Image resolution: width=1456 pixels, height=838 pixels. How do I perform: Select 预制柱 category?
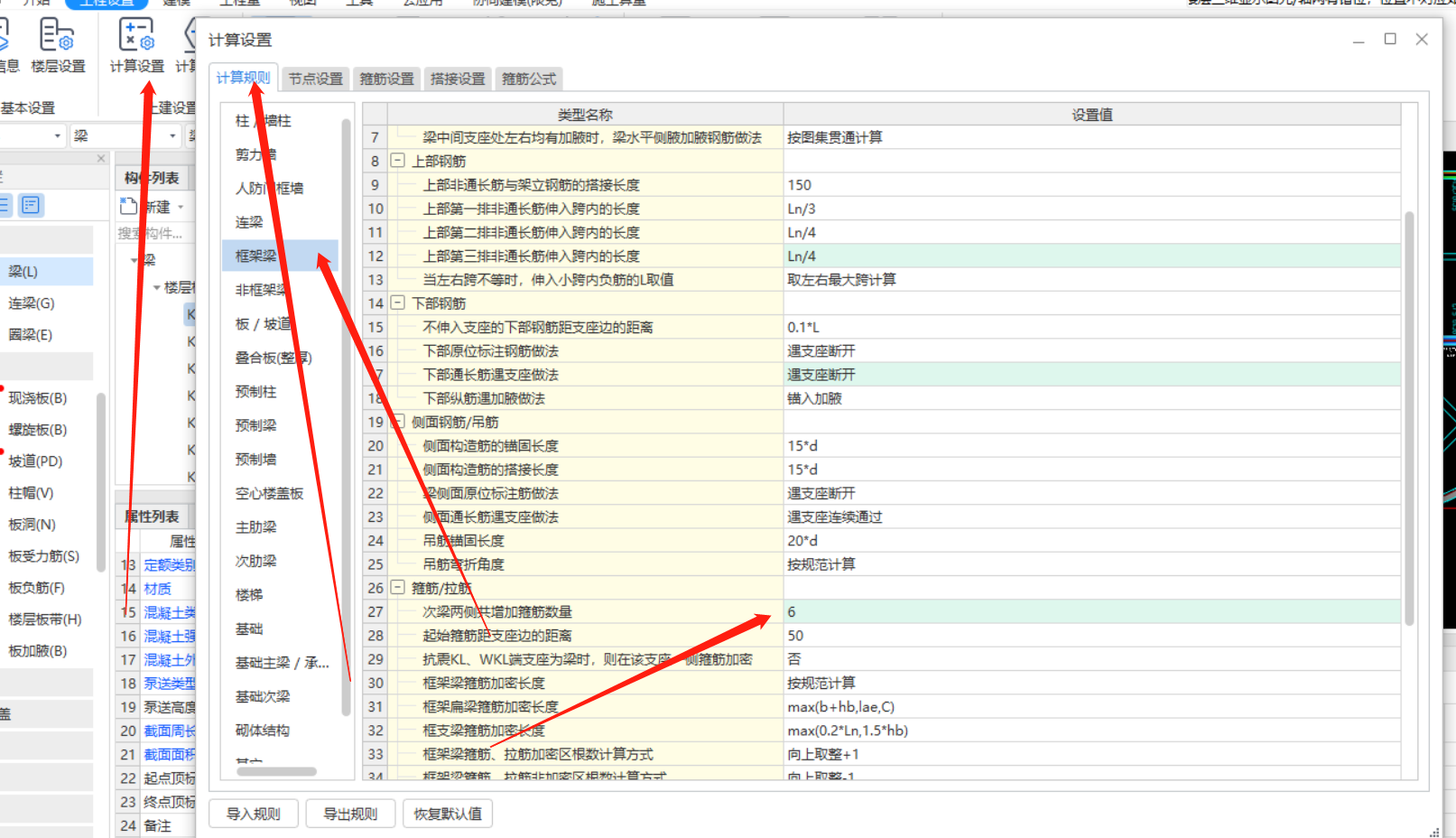(x=255, y=391)
